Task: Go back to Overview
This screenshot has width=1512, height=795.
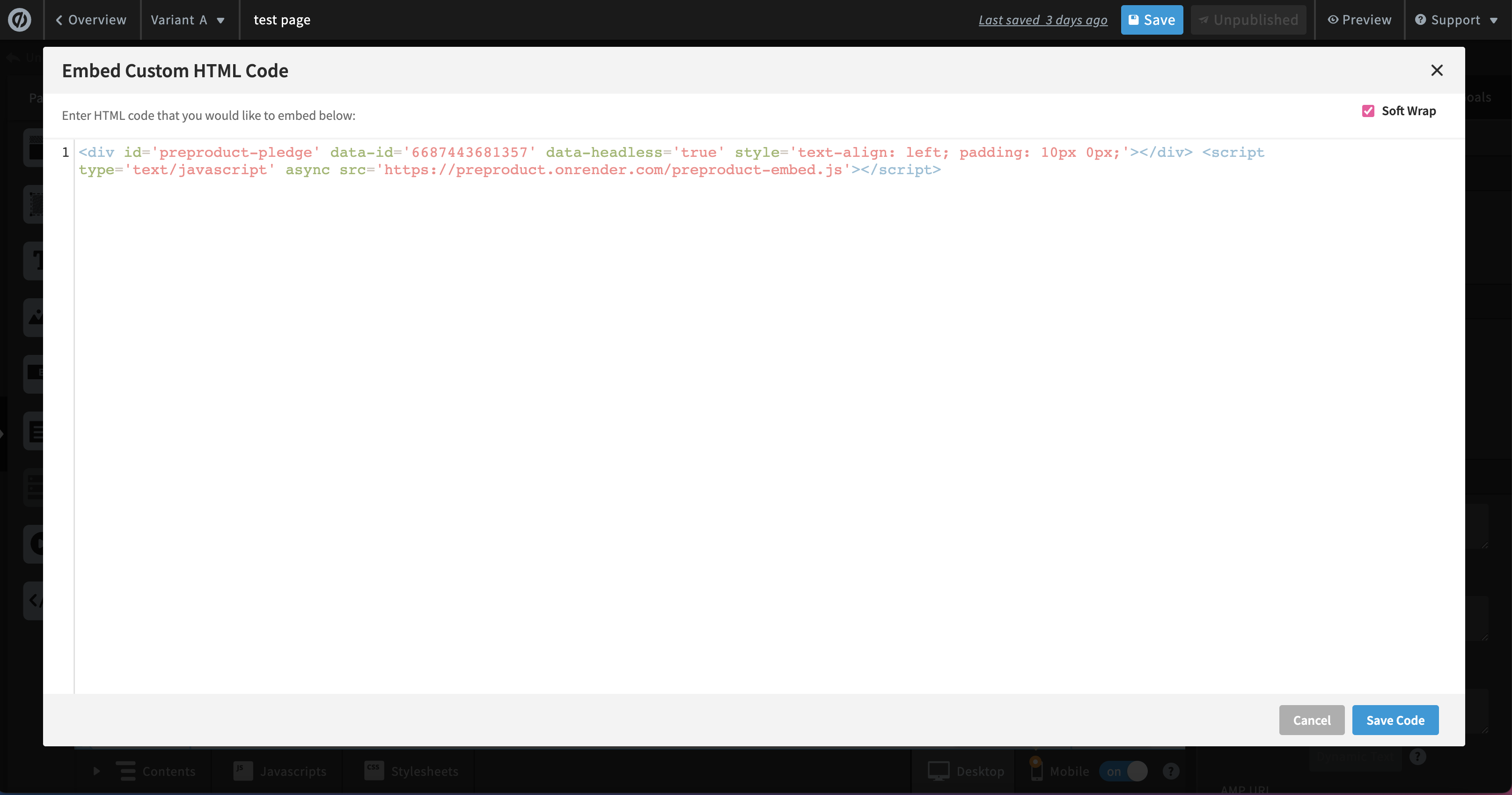Action: (91, 20)
